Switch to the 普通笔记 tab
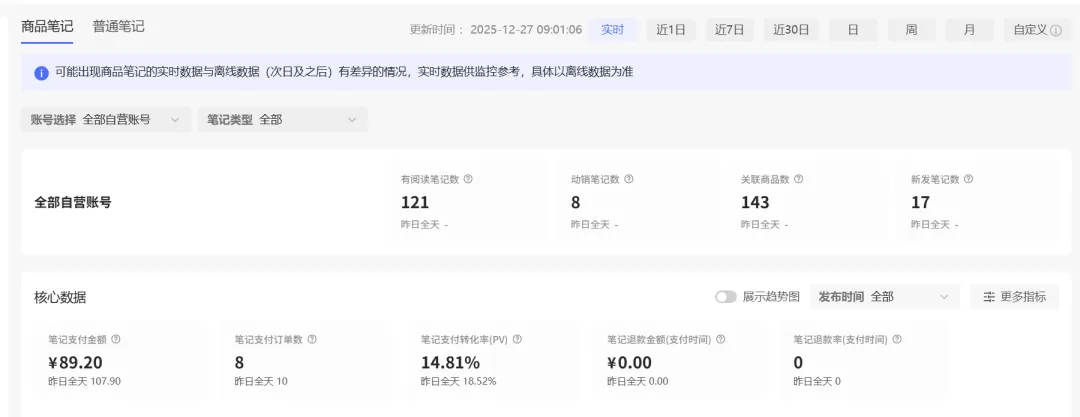Screen dimensions: 1080x417 click(x=118, y=27)
